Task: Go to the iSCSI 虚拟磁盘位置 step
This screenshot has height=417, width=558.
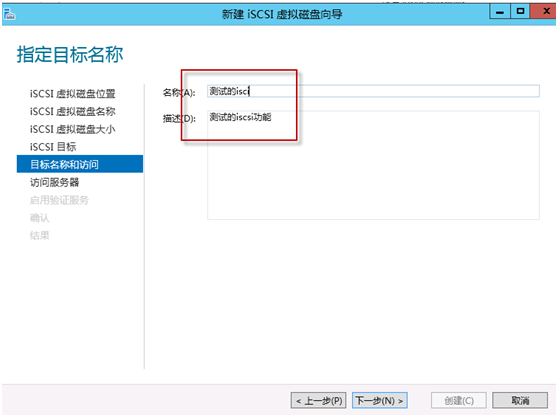Action: pos(73,94)
